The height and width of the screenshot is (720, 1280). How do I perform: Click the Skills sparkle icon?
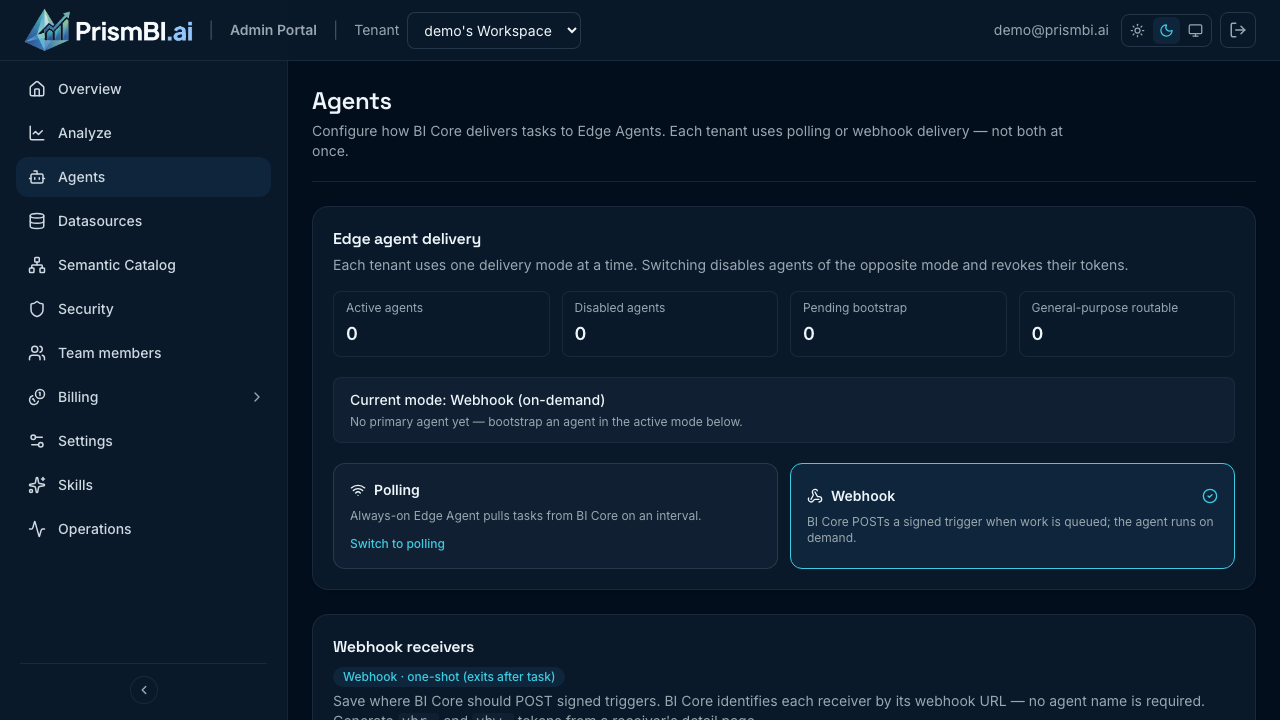(x=37, y=485)
